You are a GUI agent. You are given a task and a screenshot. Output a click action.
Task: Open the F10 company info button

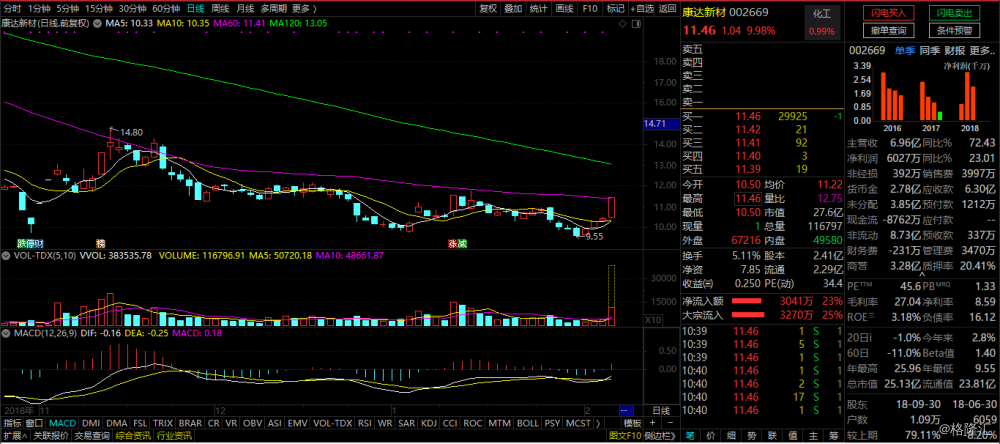pos(590,8)
